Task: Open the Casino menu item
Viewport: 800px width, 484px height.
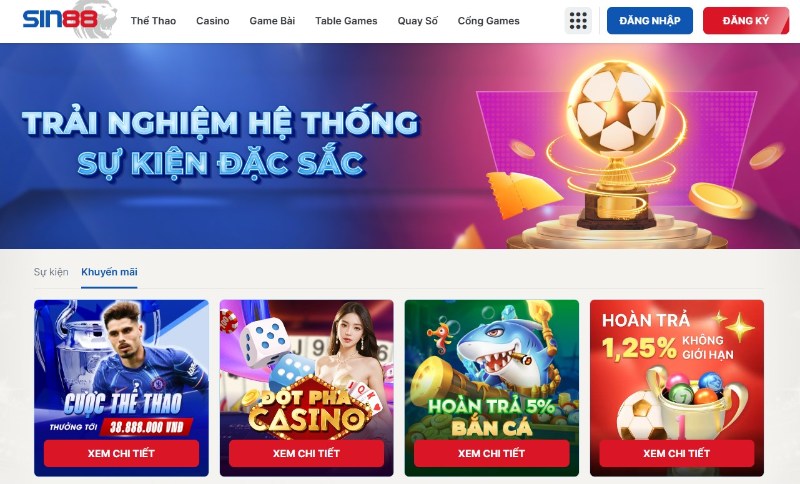Action: (x=213, y=21)
